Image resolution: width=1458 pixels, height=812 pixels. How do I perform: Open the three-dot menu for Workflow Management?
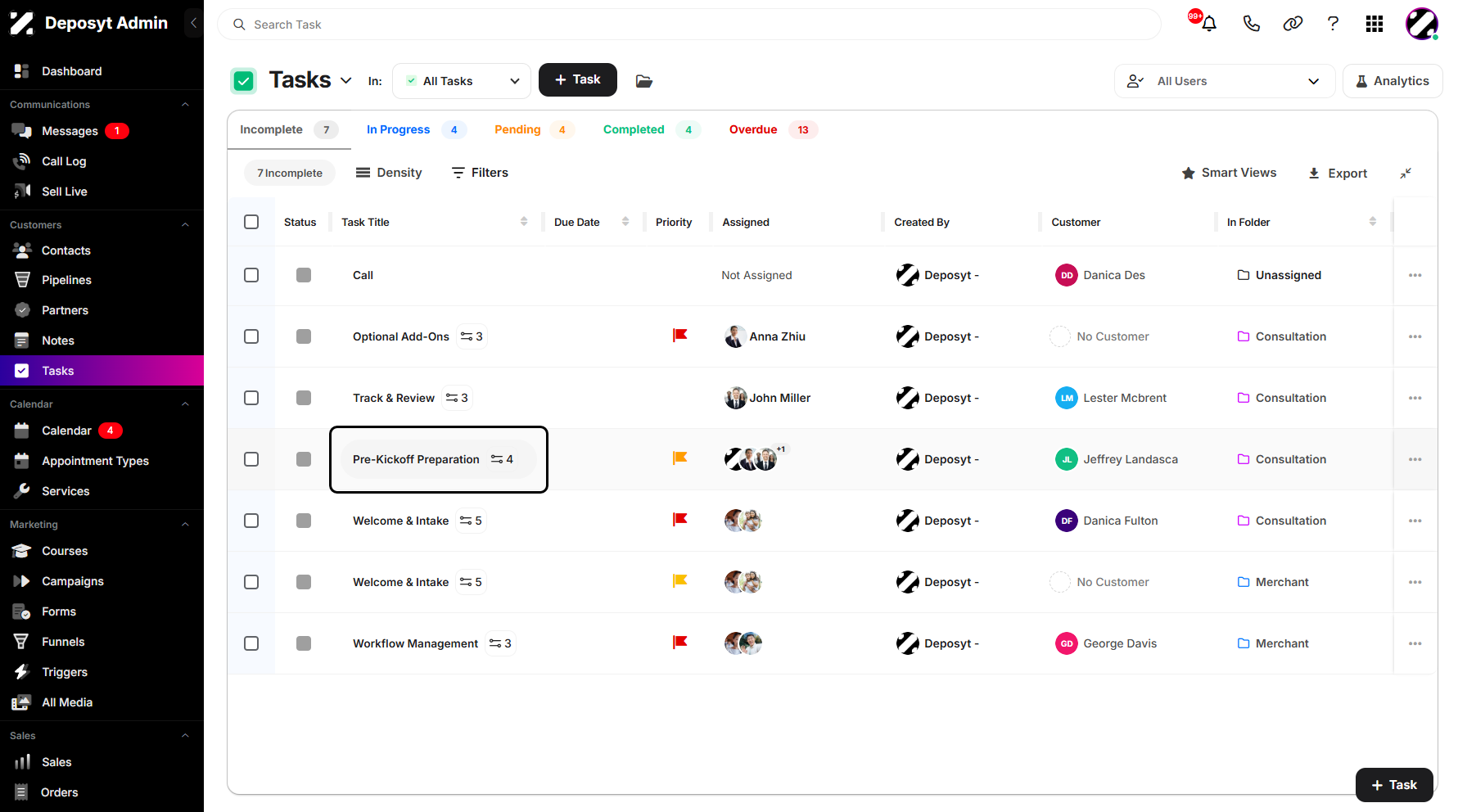1415,643
